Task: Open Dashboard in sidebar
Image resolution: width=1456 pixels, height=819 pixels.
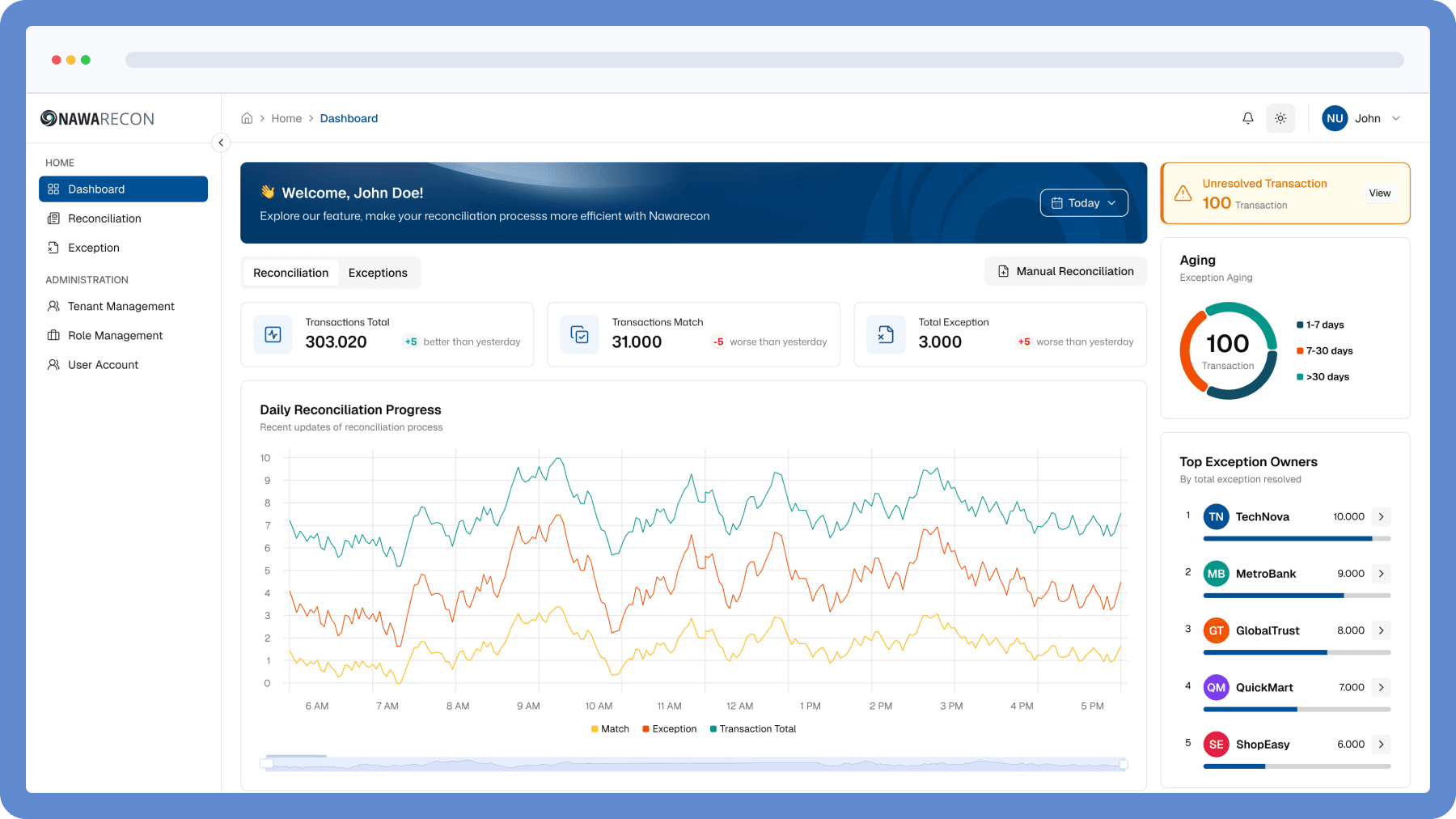Action: [x=123, y=189]
